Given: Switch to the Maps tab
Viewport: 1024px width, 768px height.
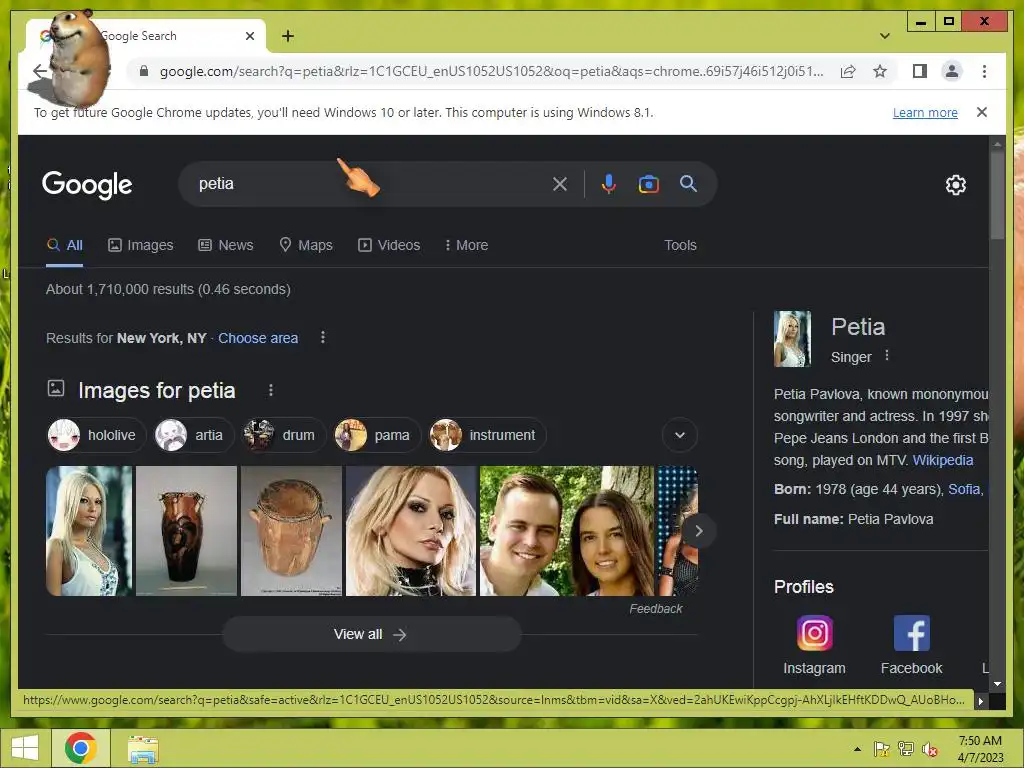Looking at the screenshot, I should point(306,246).
